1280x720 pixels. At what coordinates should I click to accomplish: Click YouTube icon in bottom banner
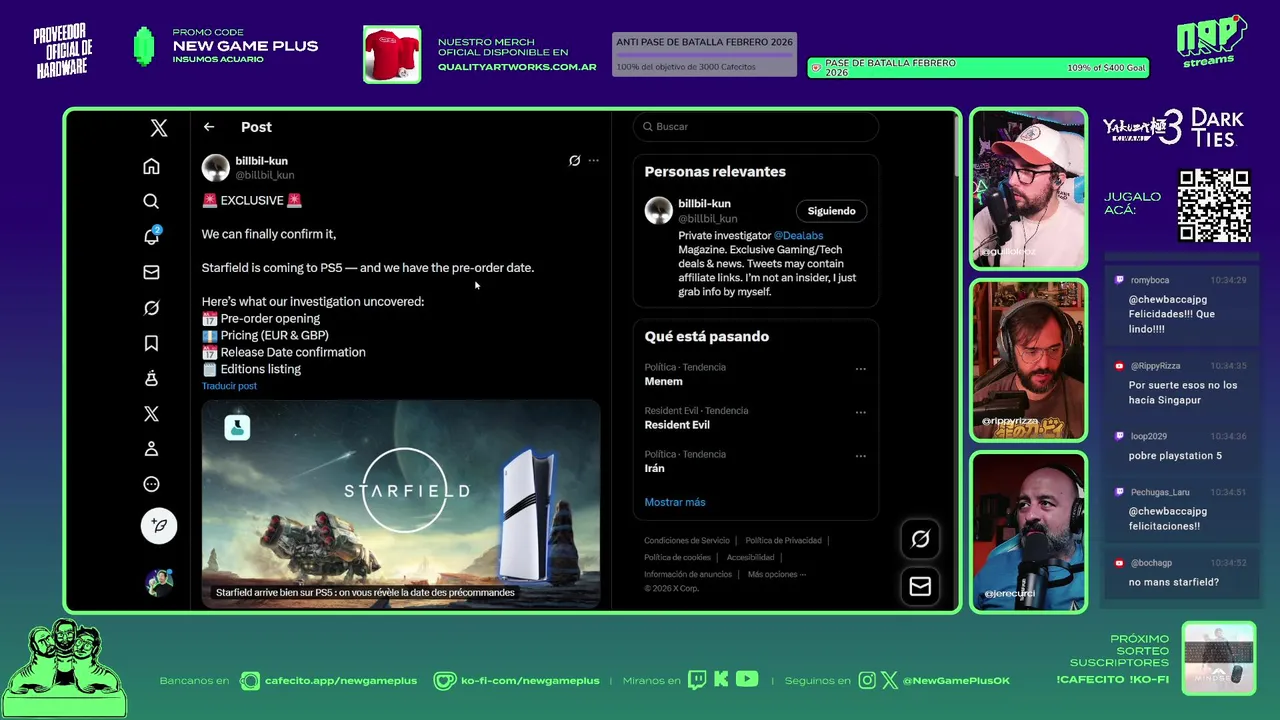[x=747, y=680]
